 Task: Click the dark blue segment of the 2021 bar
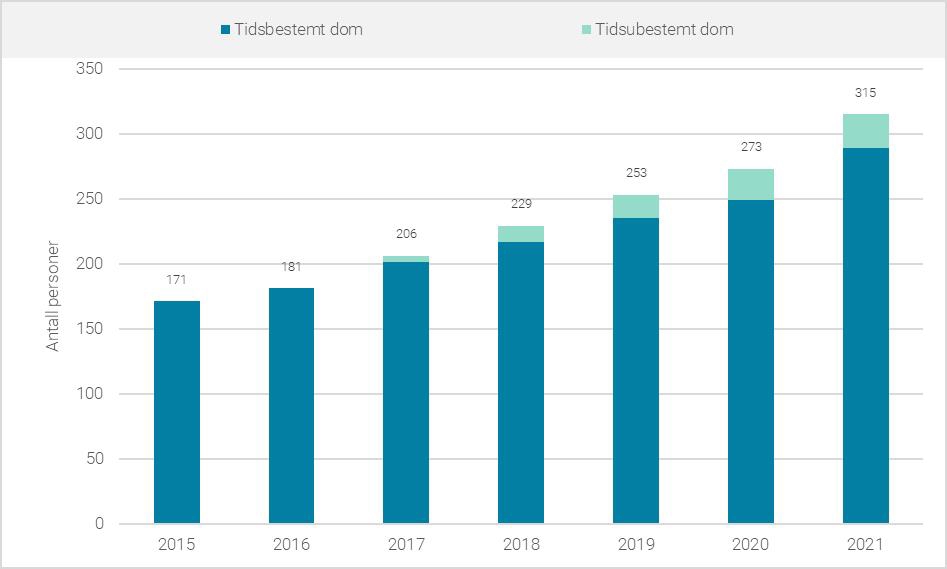pyautogui.click(x=866, y=335)
